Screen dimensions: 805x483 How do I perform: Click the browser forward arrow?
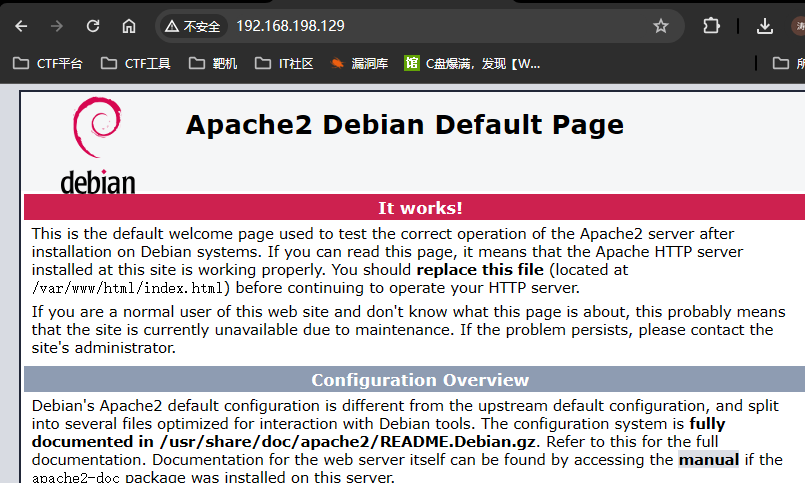(x=57, y=26)
